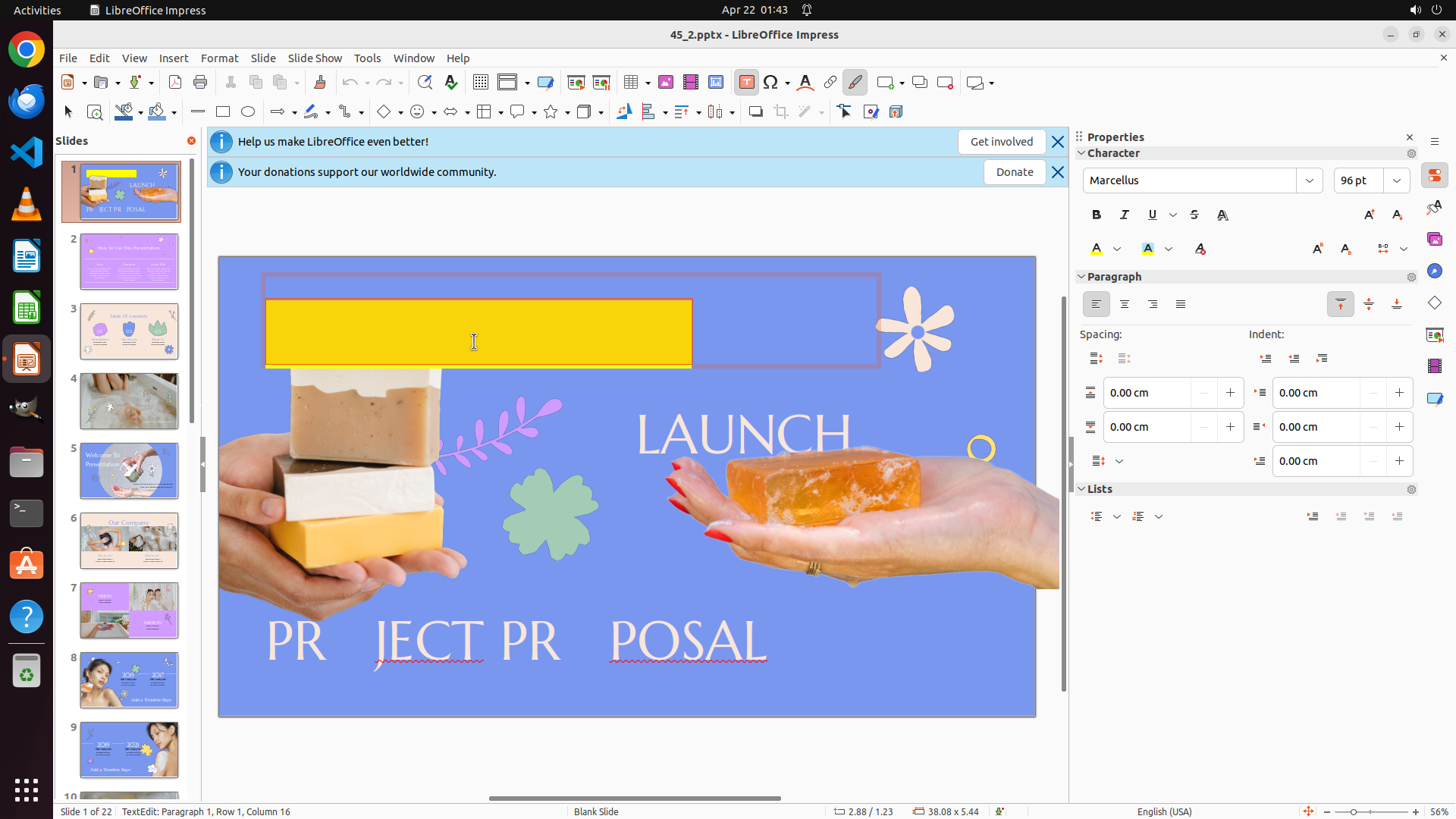
Task: Click the Insert Image icon
Action: [665, 83]
